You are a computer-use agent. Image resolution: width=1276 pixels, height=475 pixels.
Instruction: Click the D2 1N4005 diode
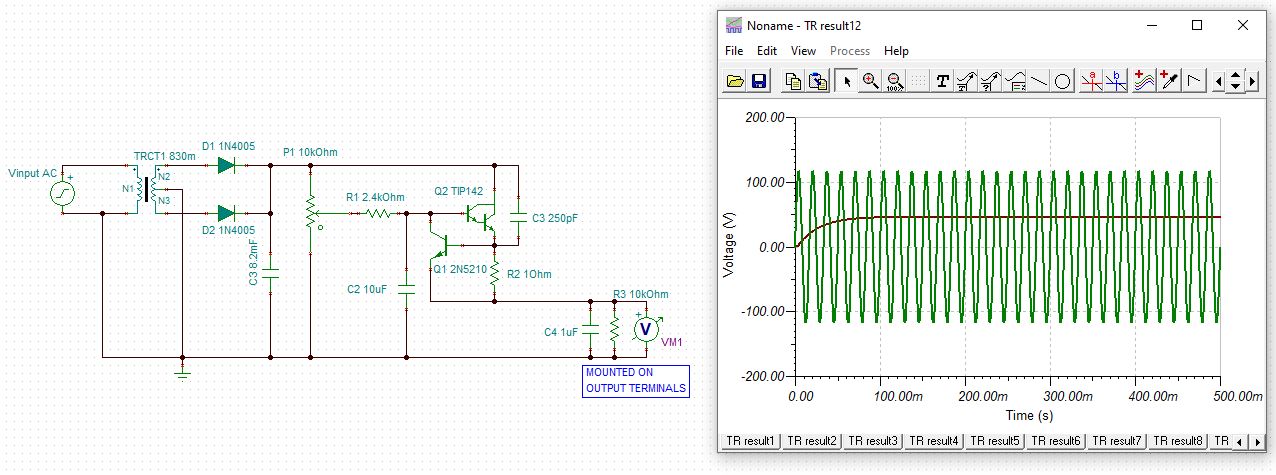pyautogui.click(x=227, y=213)
